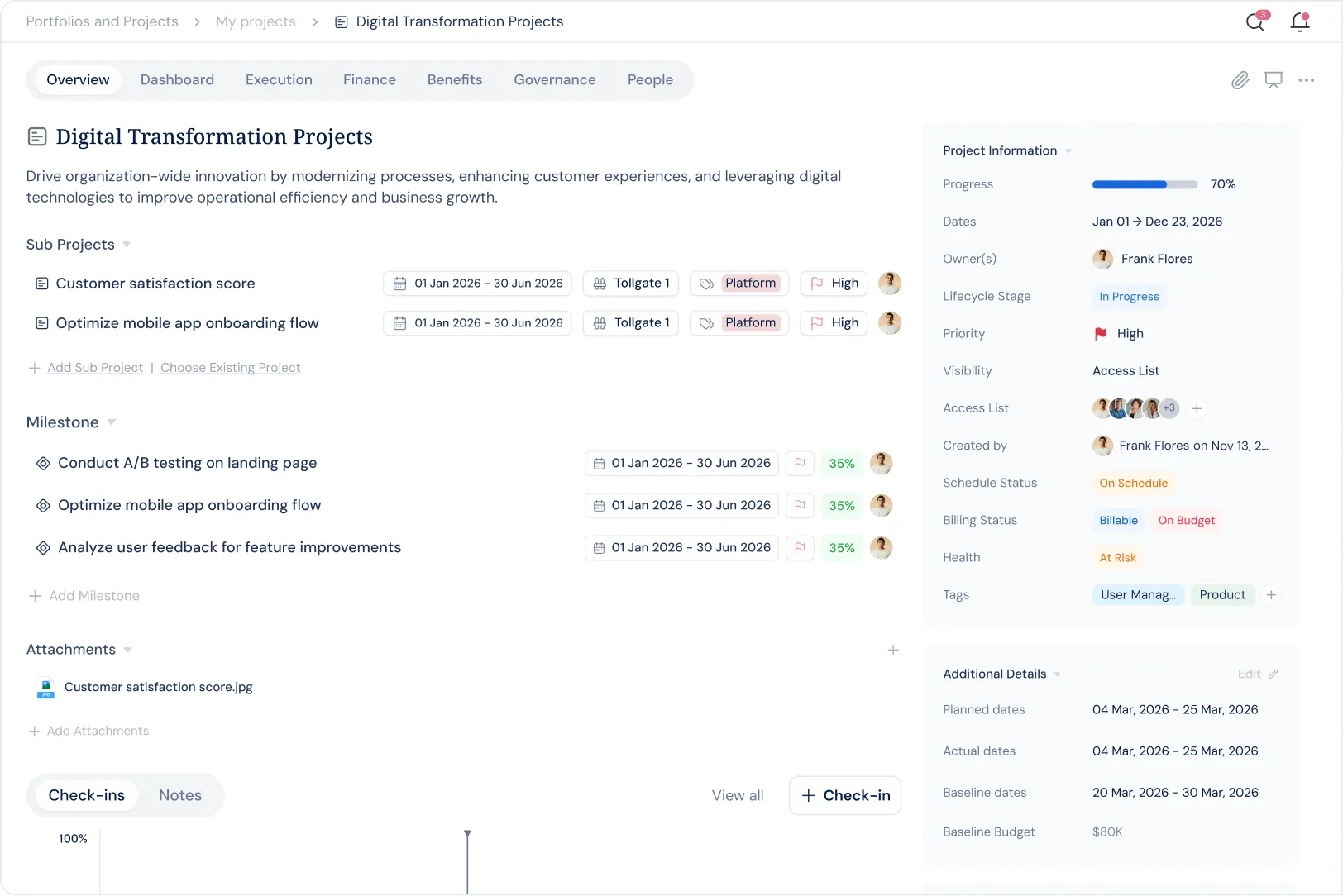Switch to the Dashboard tab
The image size is (1343, 896).
pos(177,80)
